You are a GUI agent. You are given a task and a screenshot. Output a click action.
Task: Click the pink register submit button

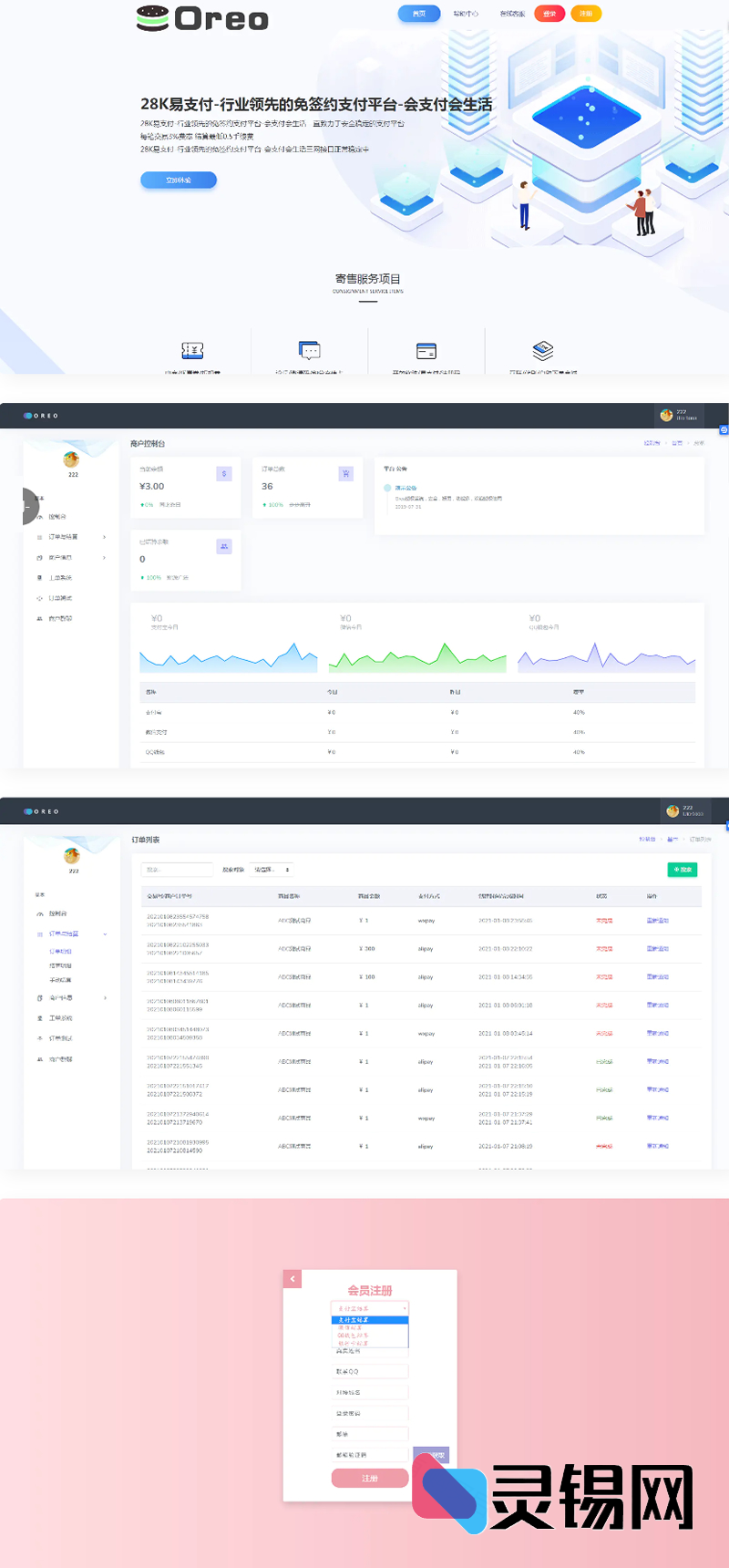tap(369, 1479)
